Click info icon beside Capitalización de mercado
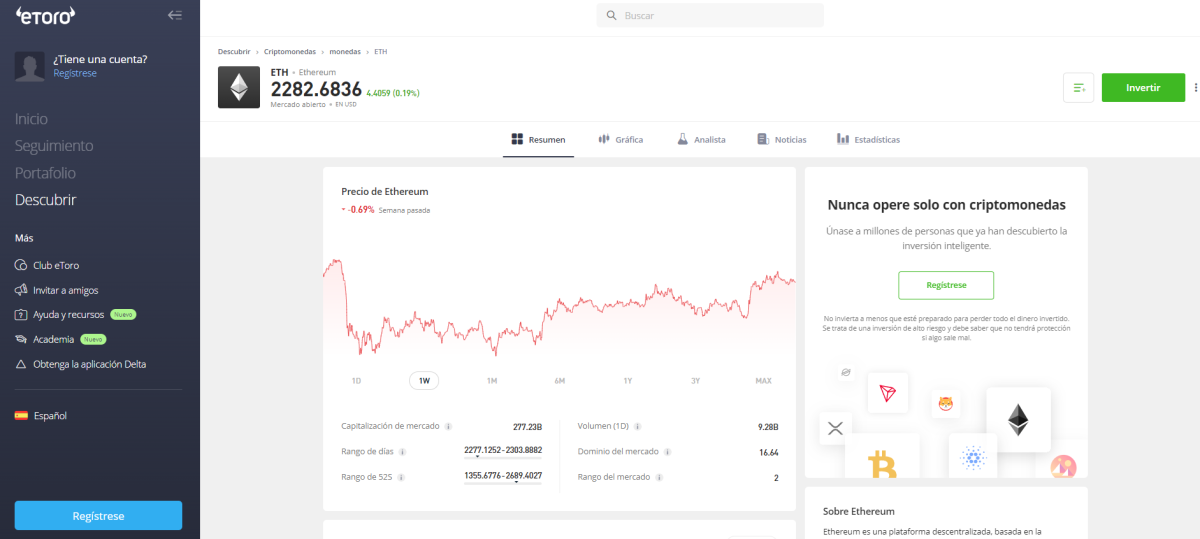1200x539 pixels. pos(448,426)
